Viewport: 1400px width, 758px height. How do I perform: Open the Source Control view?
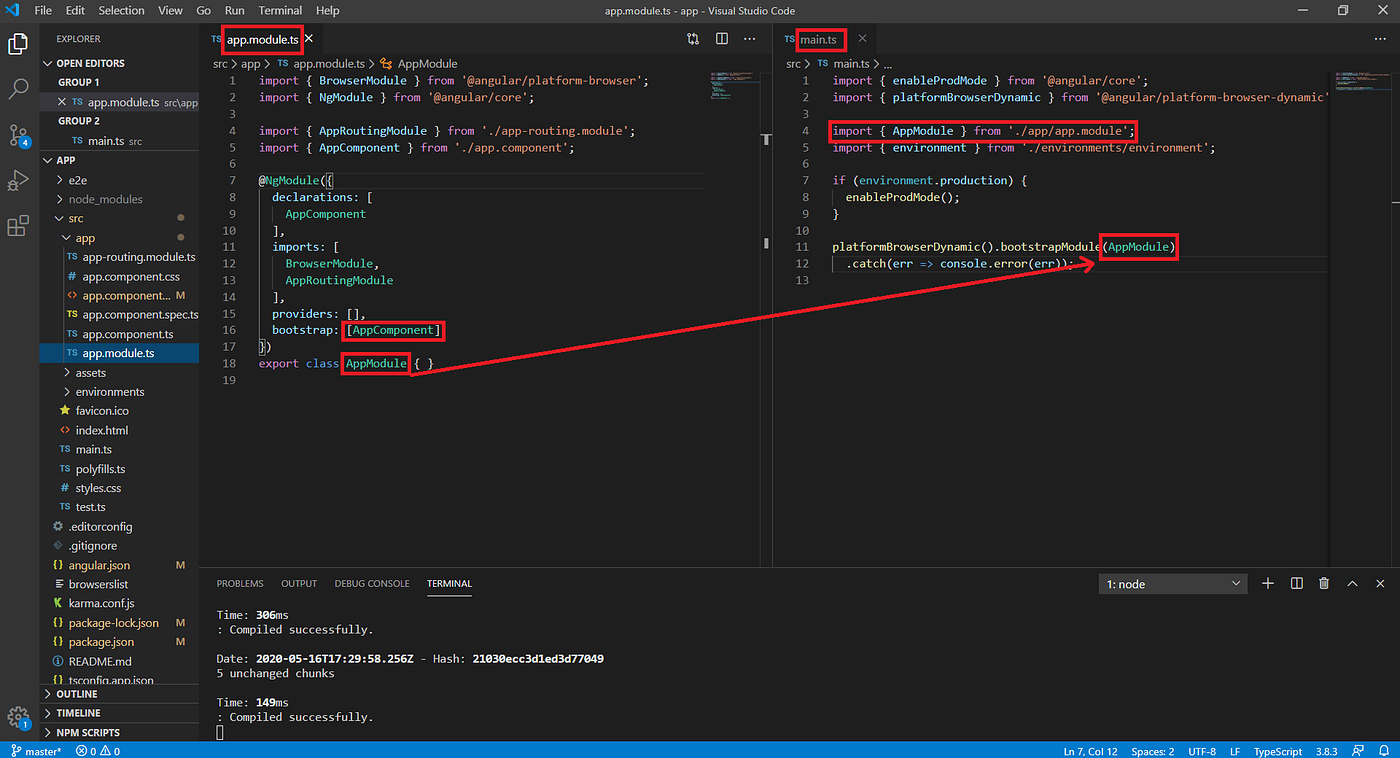tap(17, 134)
